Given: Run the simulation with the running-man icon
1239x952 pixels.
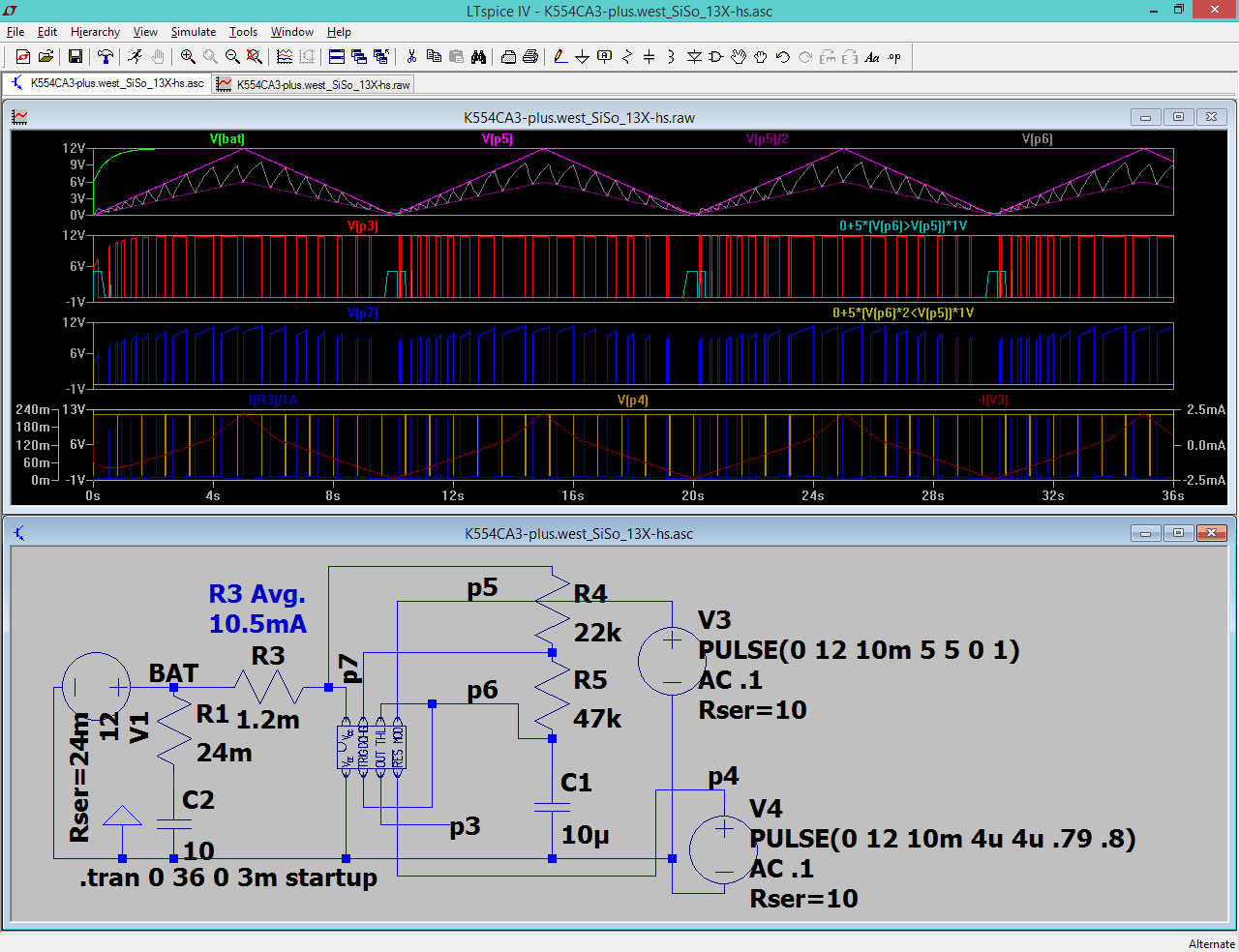Looking at the screenshot, I should point(136,57).
